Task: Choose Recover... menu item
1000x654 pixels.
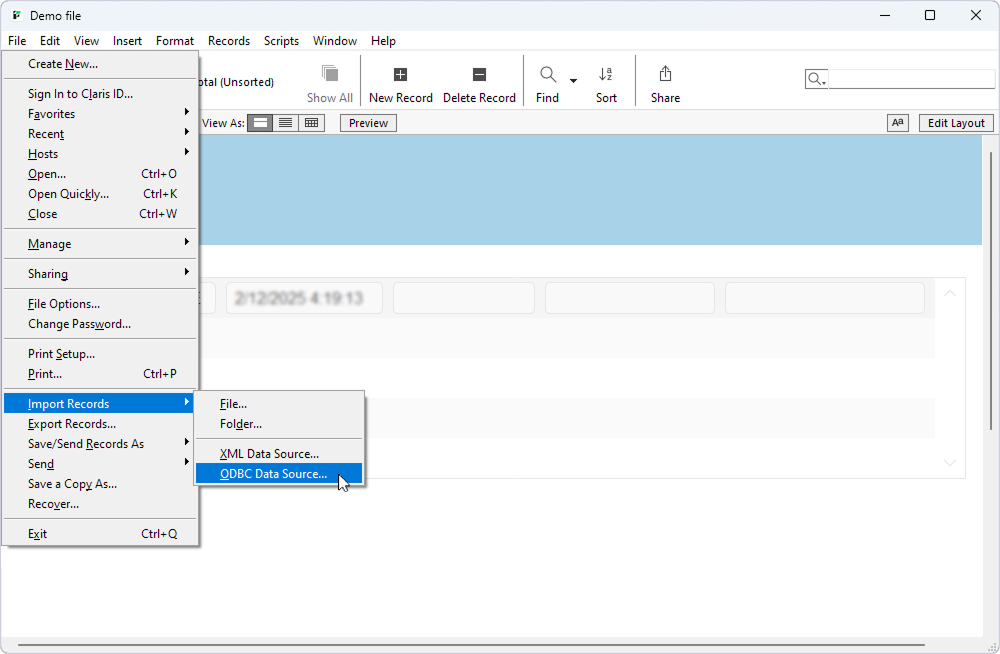Action: (x=99, y=503)
